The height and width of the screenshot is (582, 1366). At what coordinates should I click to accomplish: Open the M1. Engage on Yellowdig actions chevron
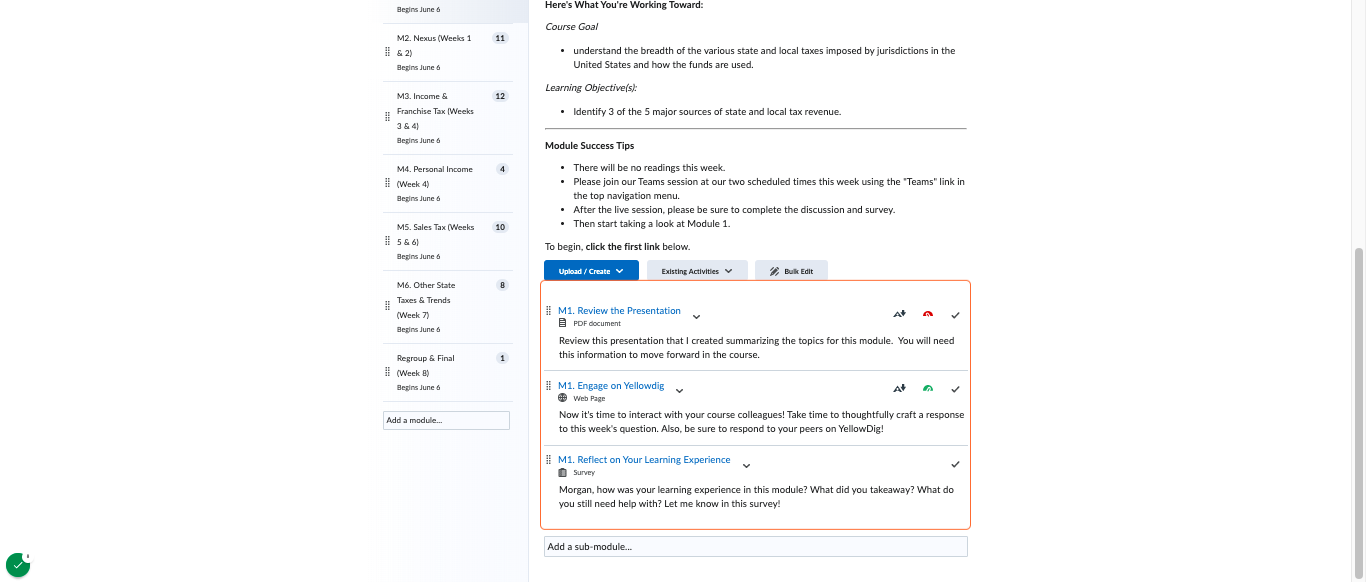click(x=680, y=391)
